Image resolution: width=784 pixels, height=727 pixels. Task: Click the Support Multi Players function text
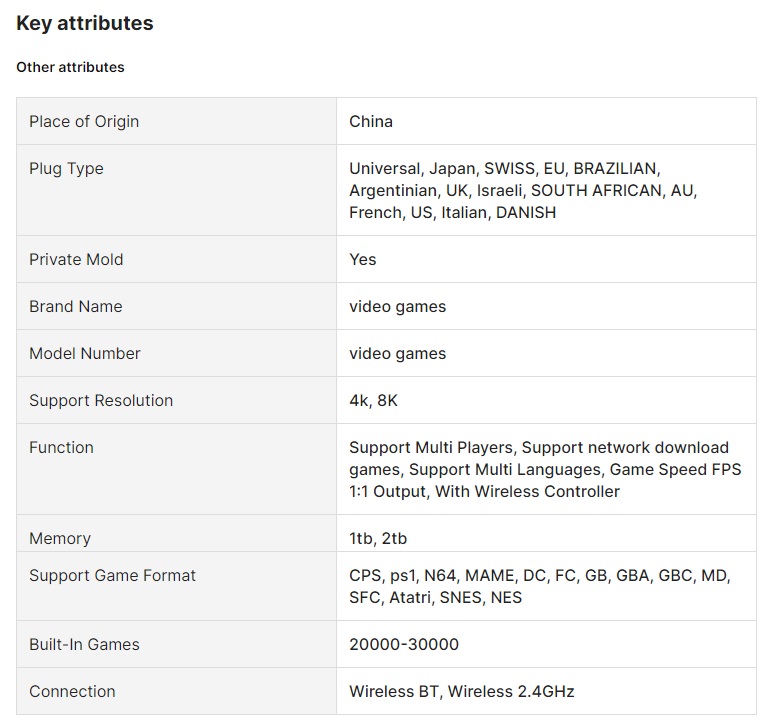click(x=431, y=447)
